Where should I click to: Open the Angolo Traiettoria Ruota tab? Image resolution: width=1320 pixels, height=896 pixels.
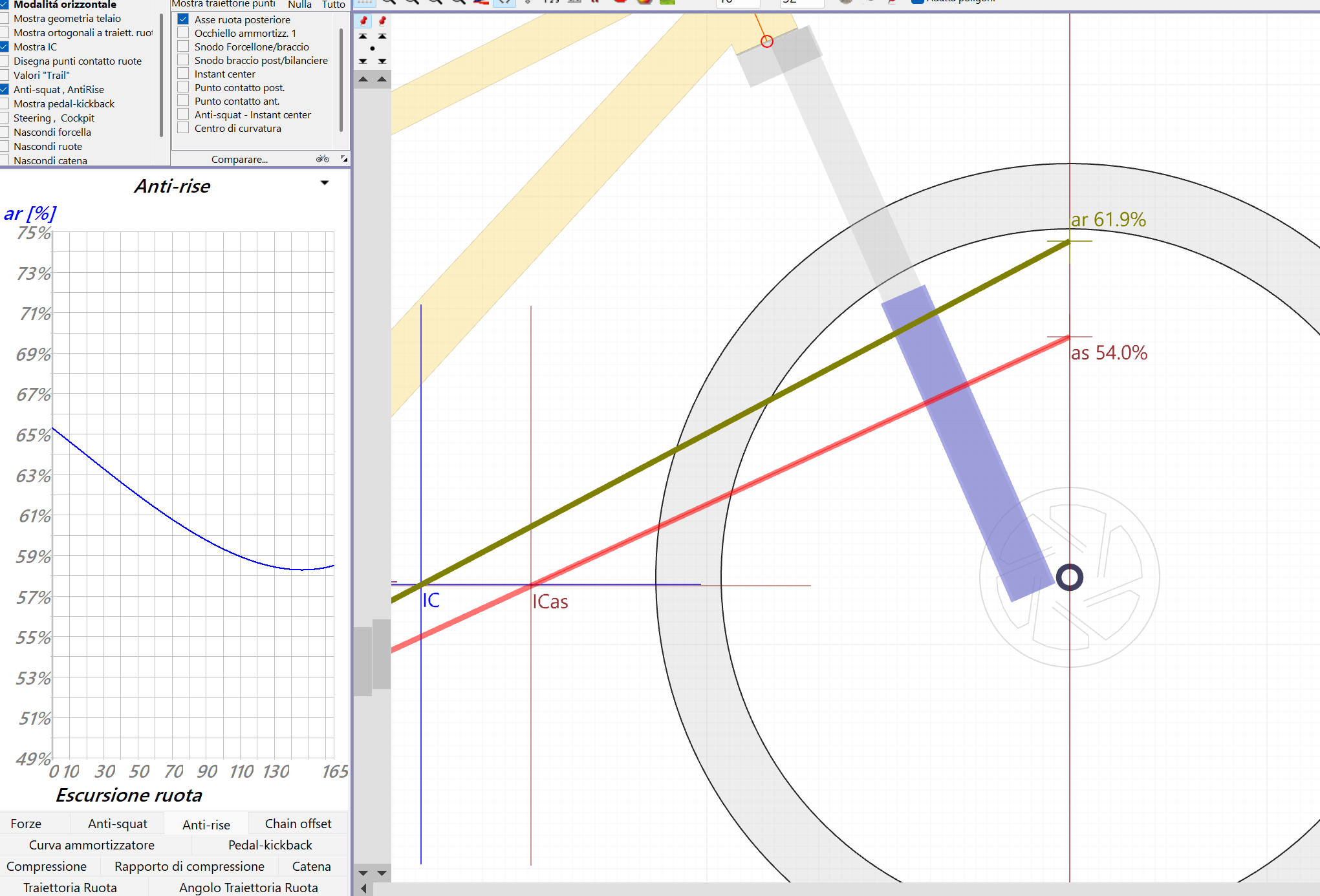248,888
